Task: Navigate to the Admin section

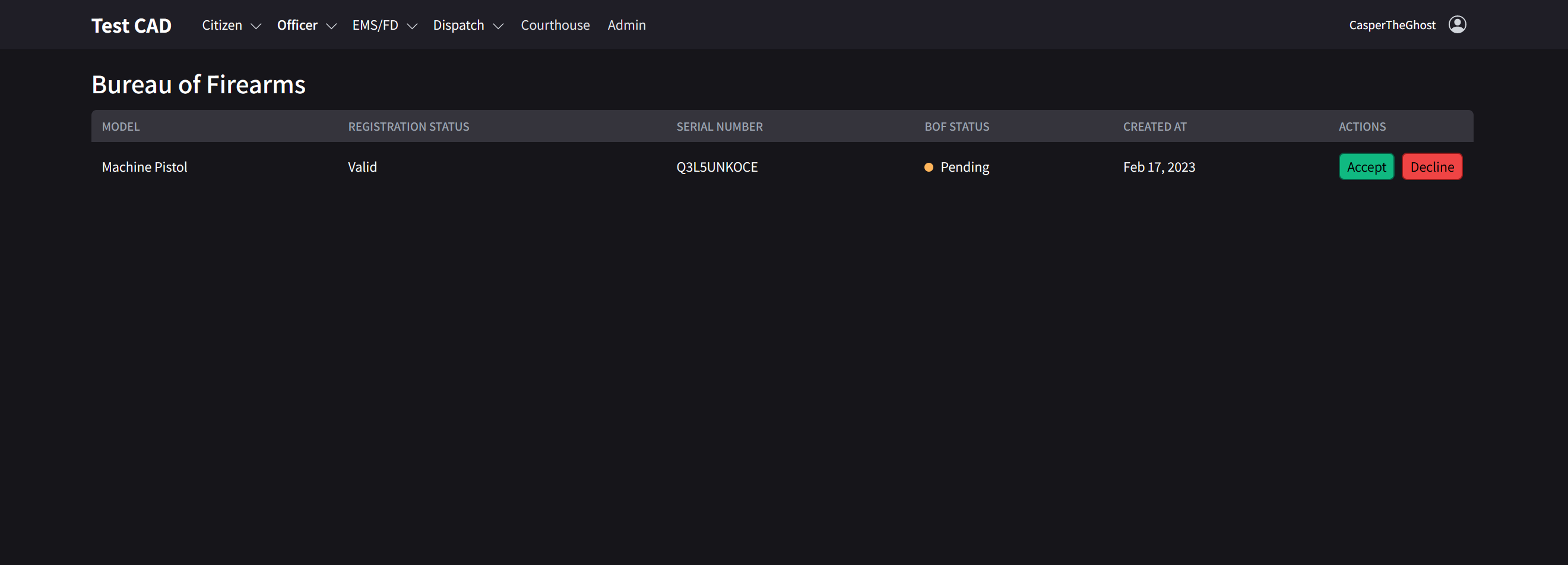Action: click(626, 26)
